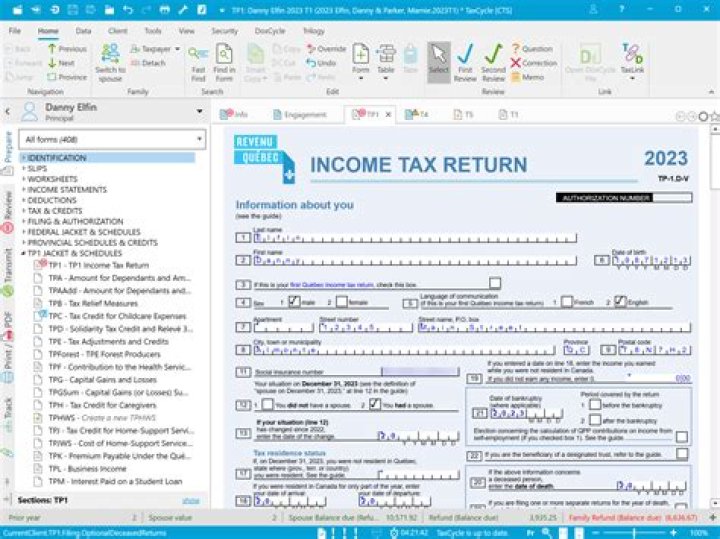Open the Data ribbon tab
The width and height of the screenshot is (720, 539).
pos(83,31)
